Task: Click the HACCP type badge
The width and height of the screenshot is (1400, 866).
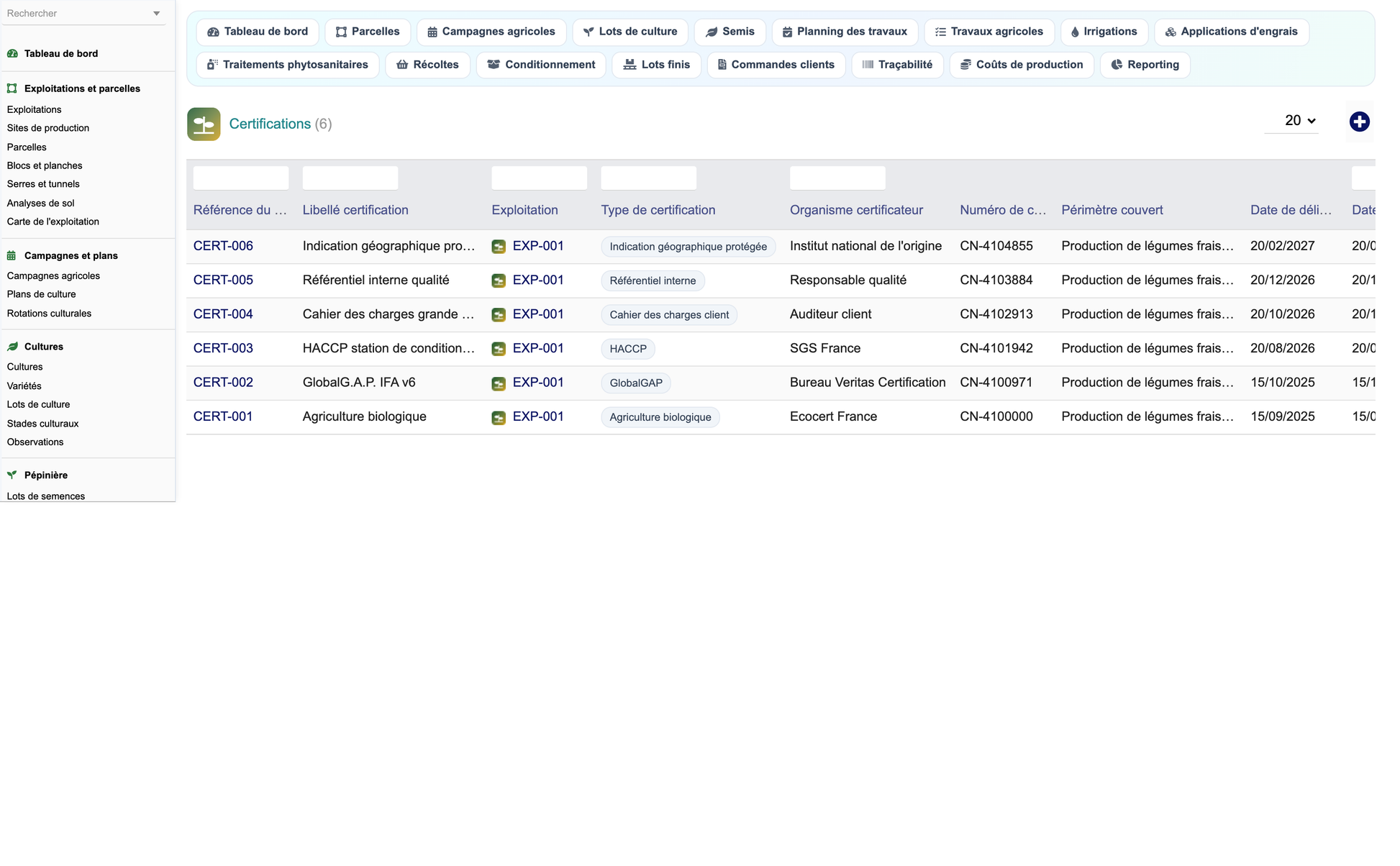Action: [x=628, y=349]
